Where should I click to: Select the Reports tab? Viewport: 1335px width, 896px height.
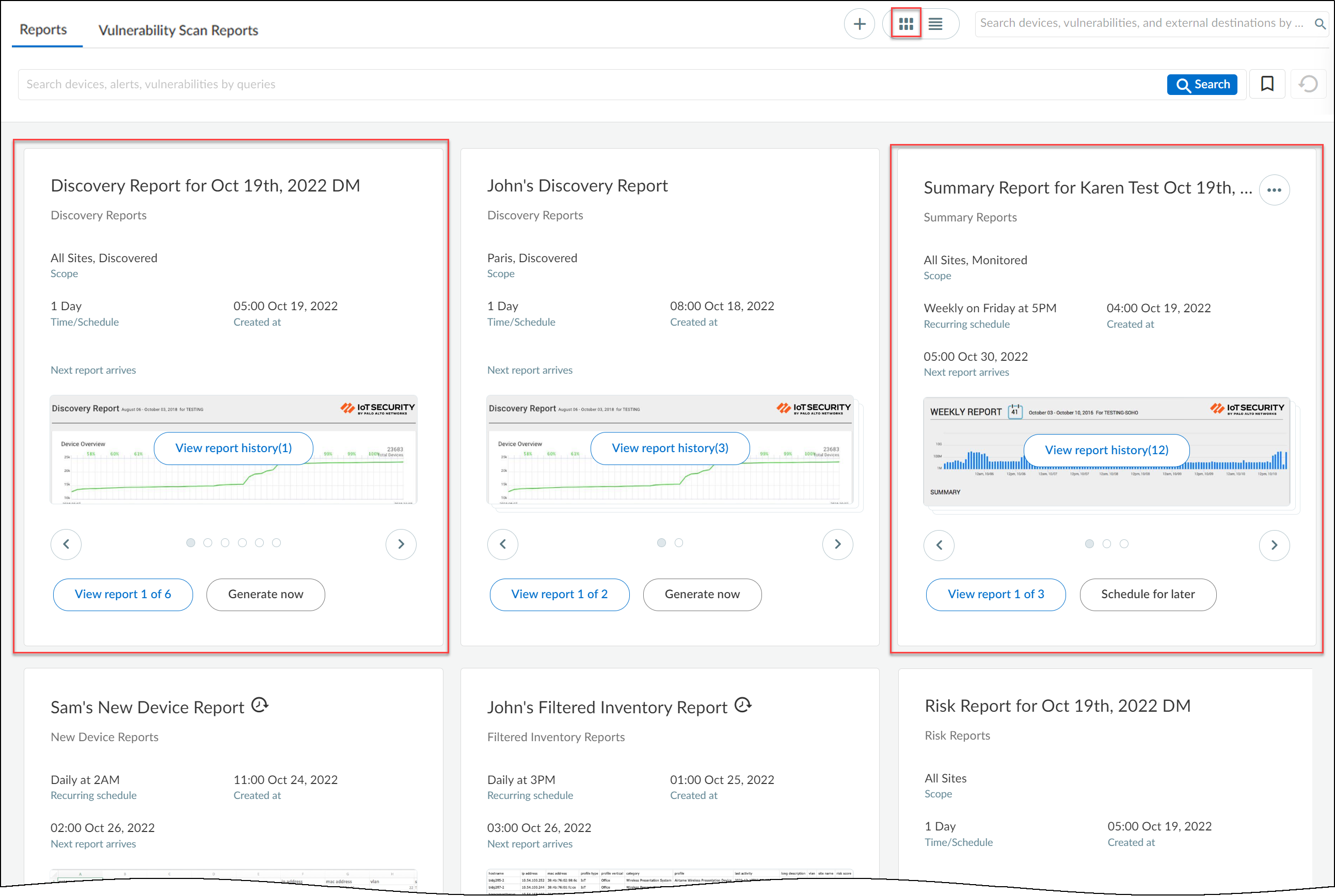coord(43,30)
